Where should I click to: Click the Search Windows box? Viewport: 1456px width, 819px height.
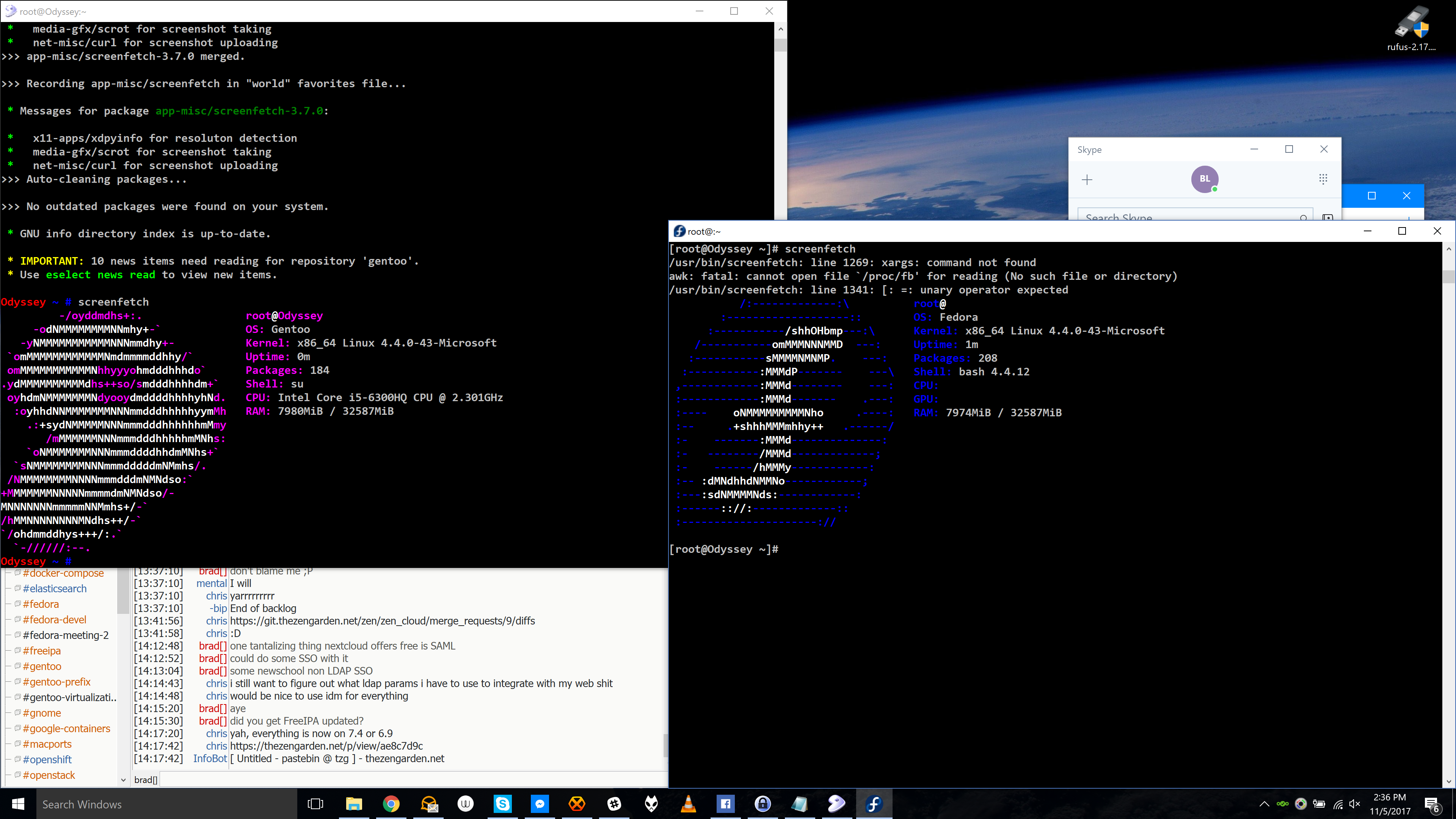point(167,804)
